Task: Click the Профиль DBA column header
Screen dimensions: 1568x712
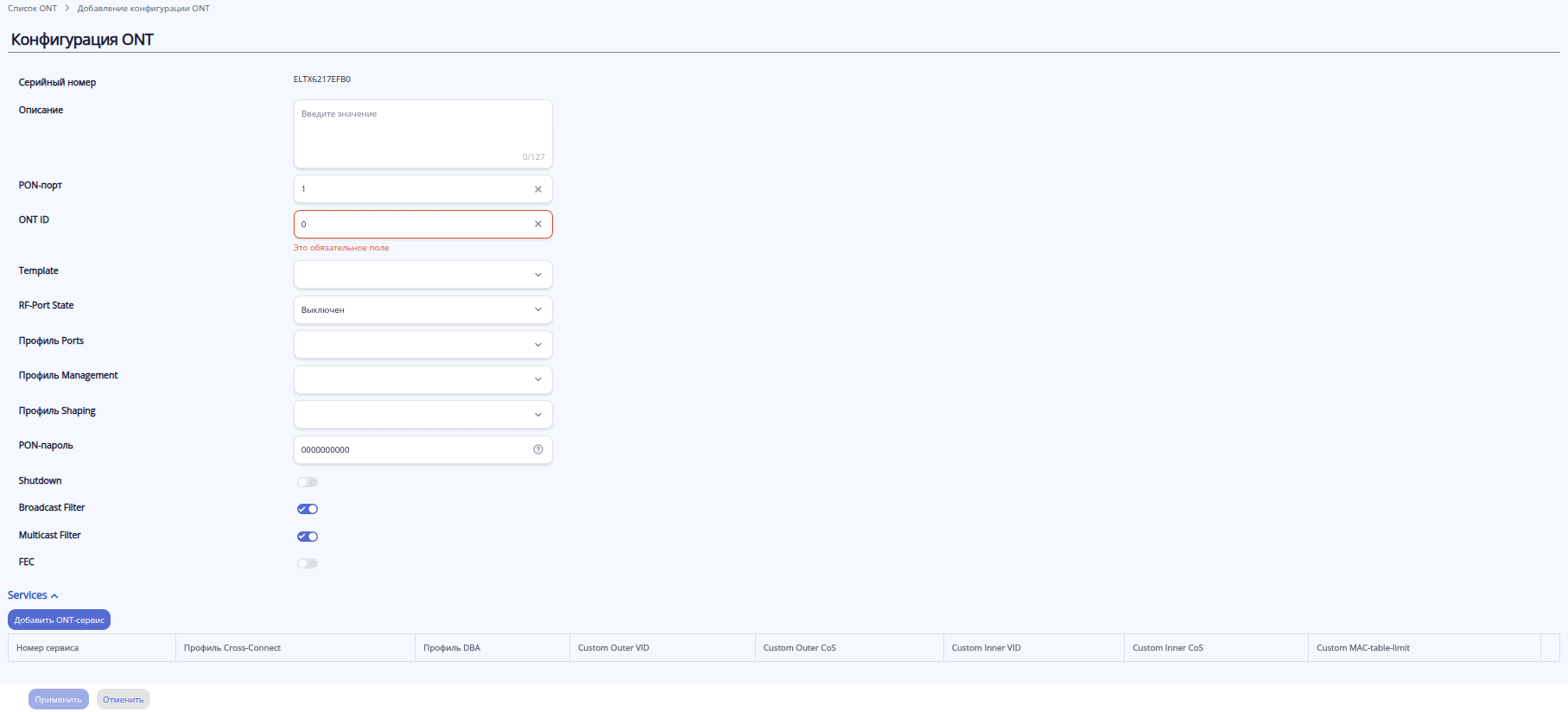Action: (x=492, y=648)
